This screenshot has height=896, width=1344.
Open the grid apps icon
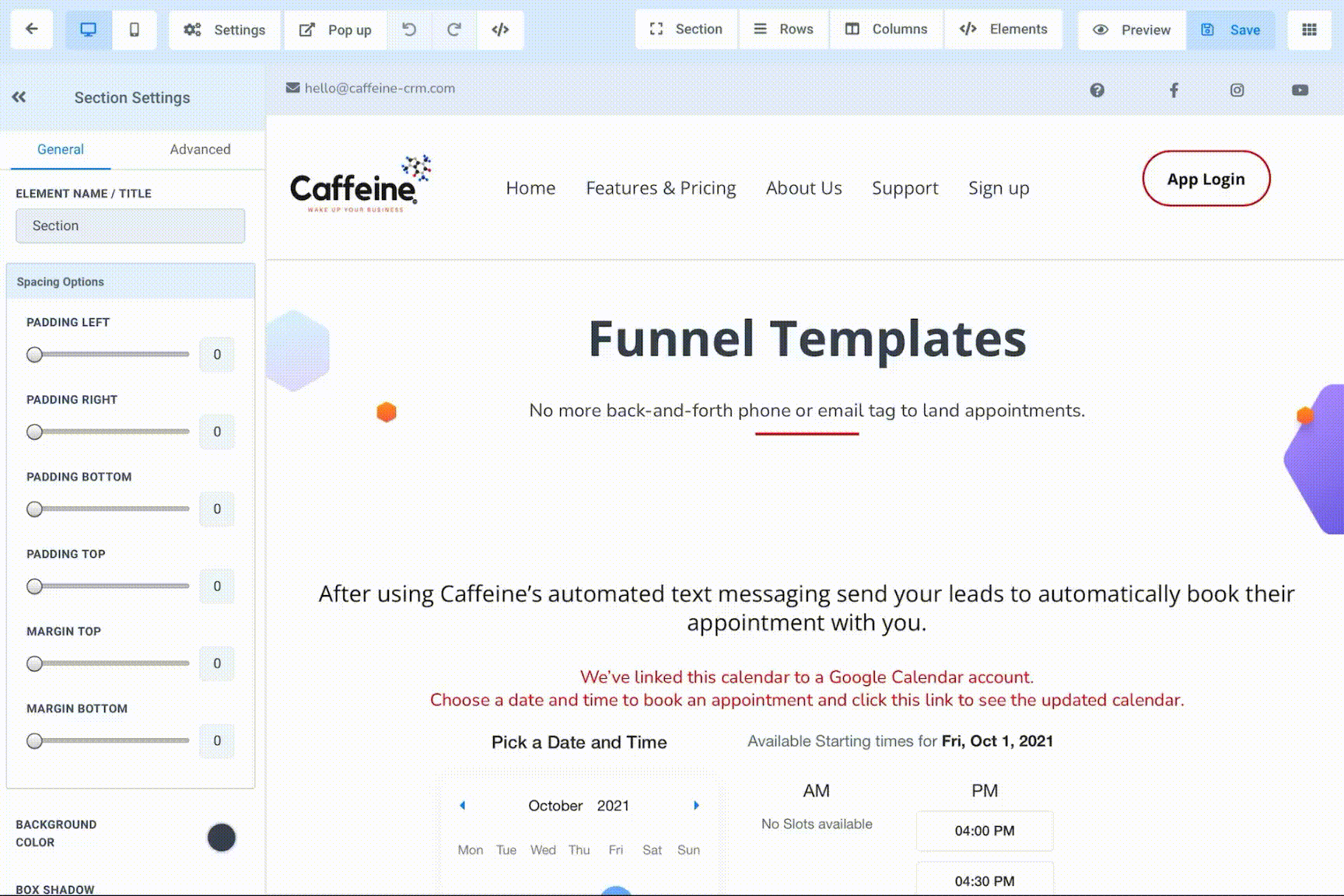coord(1310,30)
